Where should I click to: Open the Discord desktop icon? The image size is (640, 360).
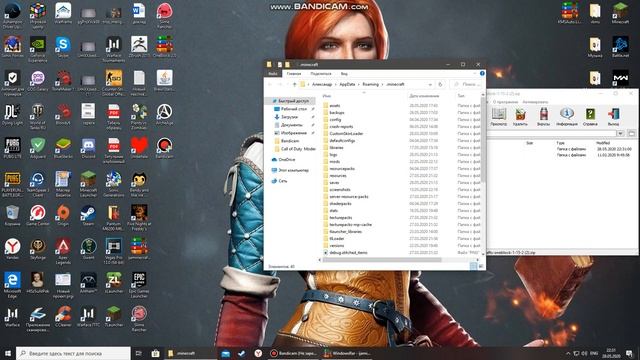point(88,147)
